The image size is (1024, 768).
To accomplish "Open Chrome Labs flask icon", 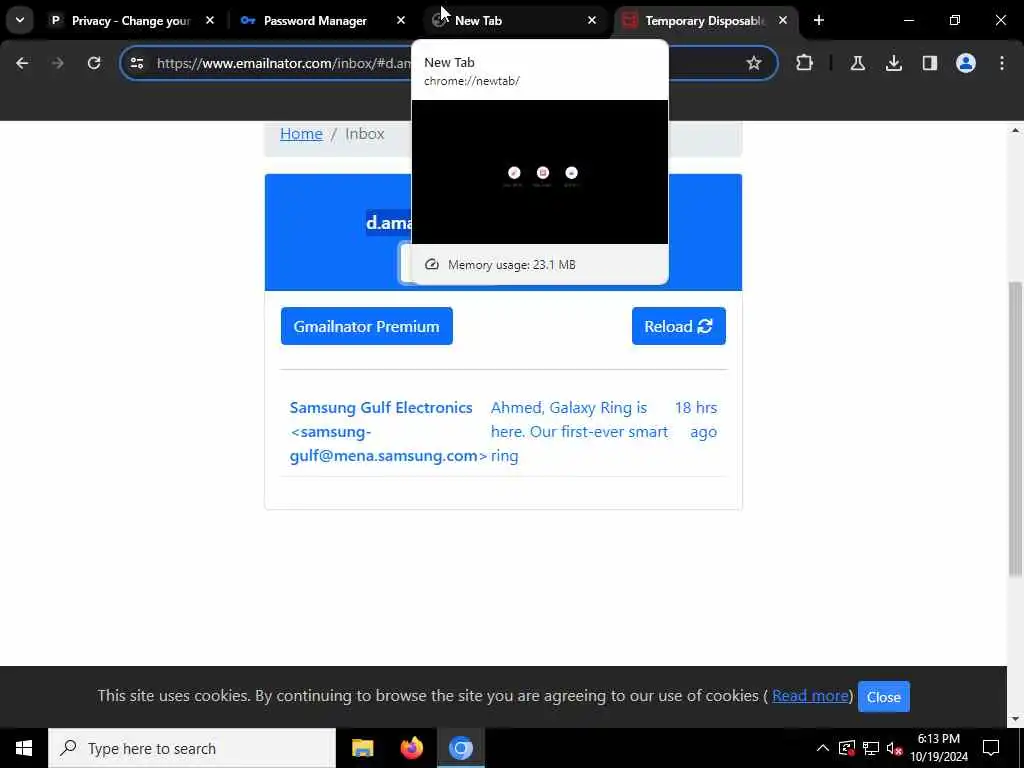I will click(x=857, y=63).
